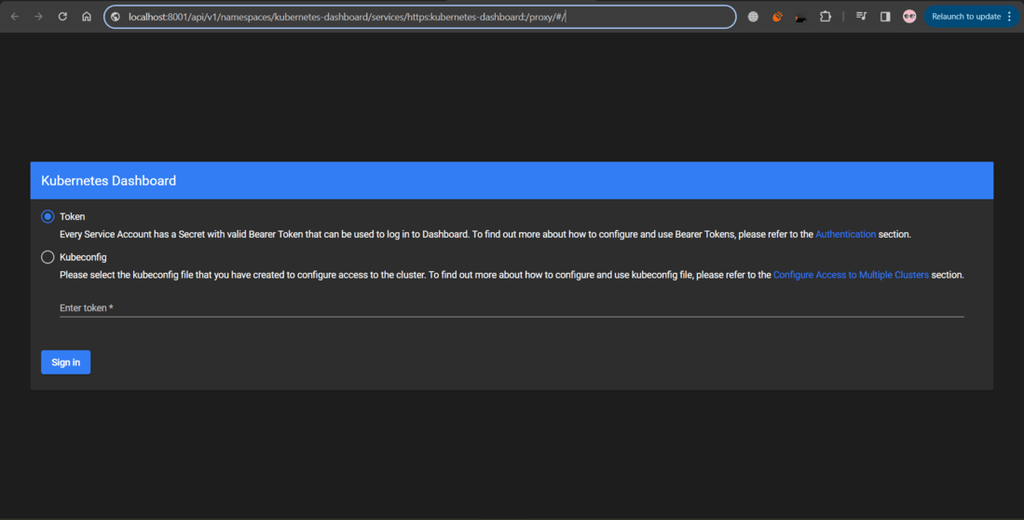Reload the Kubernetes Dashboard page
Screen dimensions: 1024x520
tap(63, 16)
